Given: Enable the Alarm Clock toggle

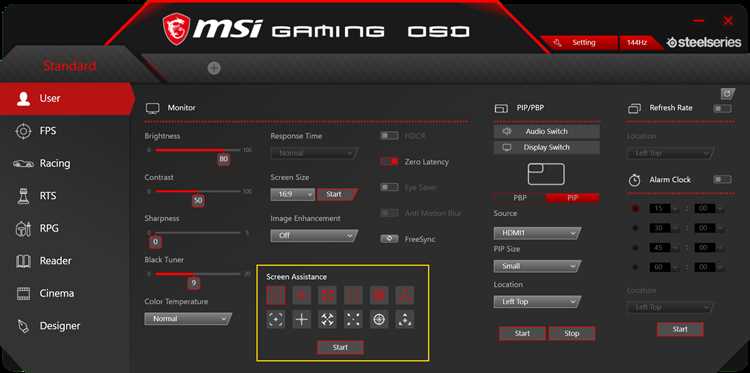Looking at the screenshot, I should pos(722,179).
